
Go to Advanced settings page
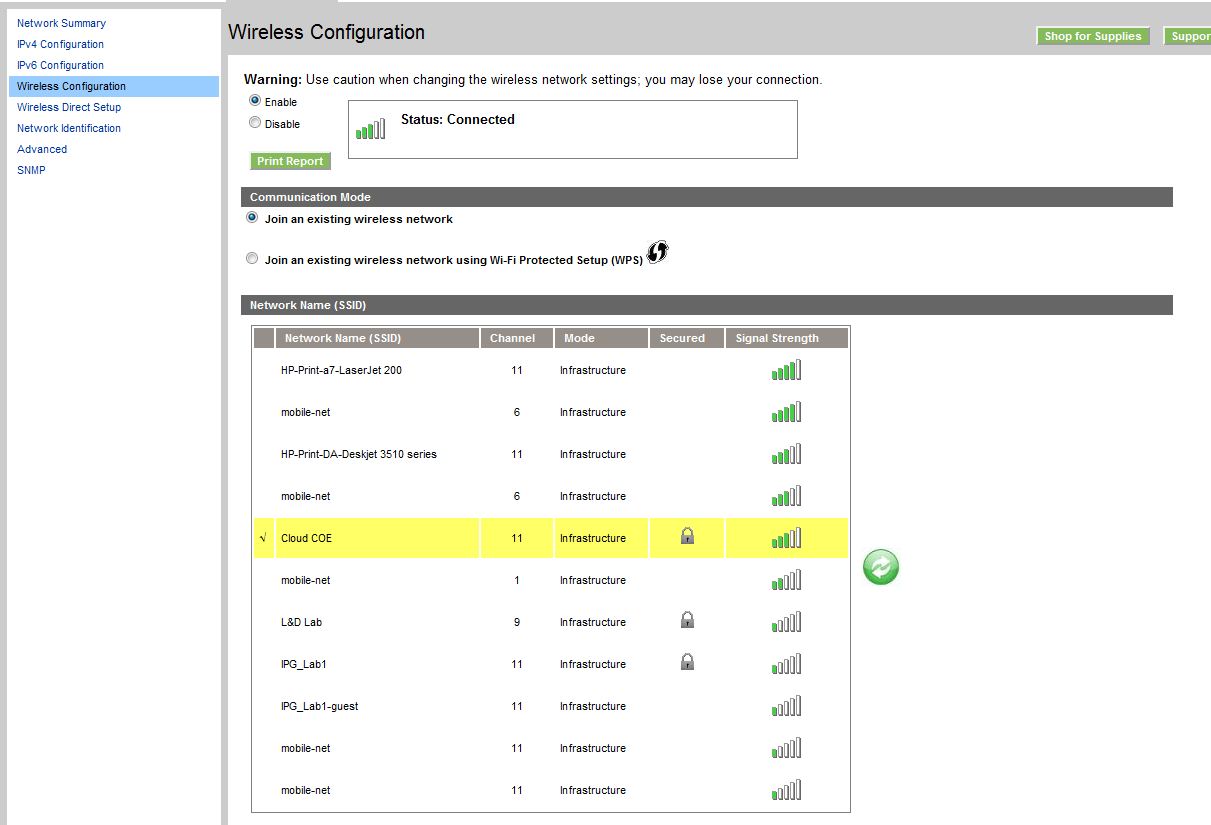42,149
